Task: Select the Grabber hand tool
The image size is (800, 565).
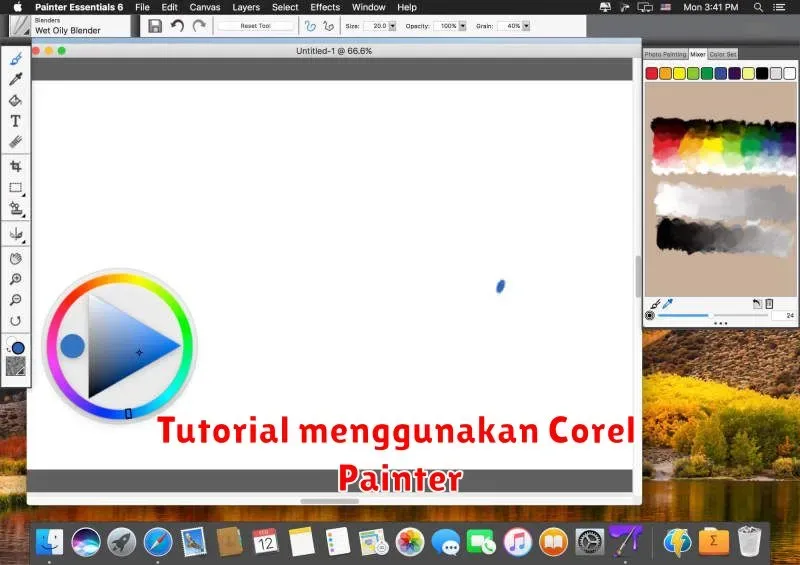Action: 16,258
